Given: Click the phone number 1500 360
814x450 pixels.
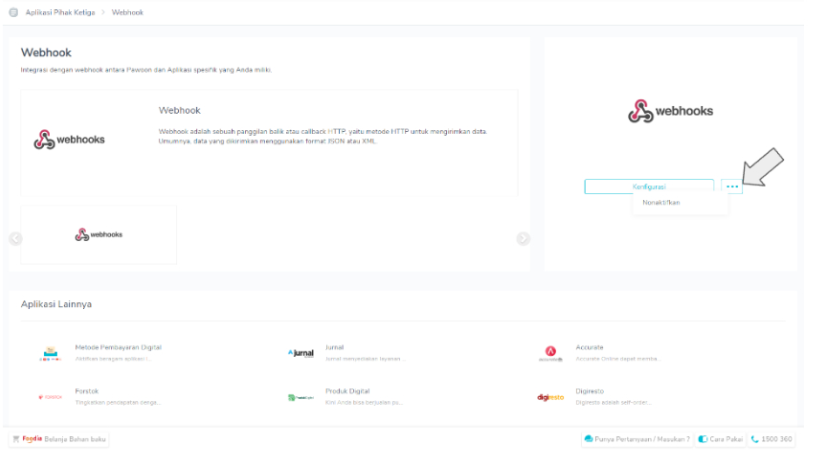Looking at the screenshot, I should (777, 439).
